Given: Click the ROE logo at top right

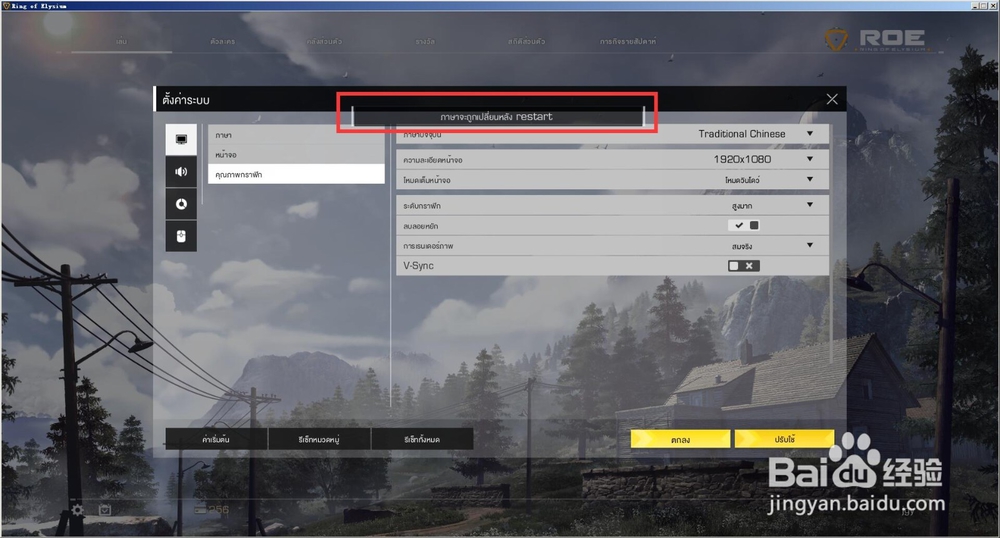Looking at the screenshot, I should (879, 40).
